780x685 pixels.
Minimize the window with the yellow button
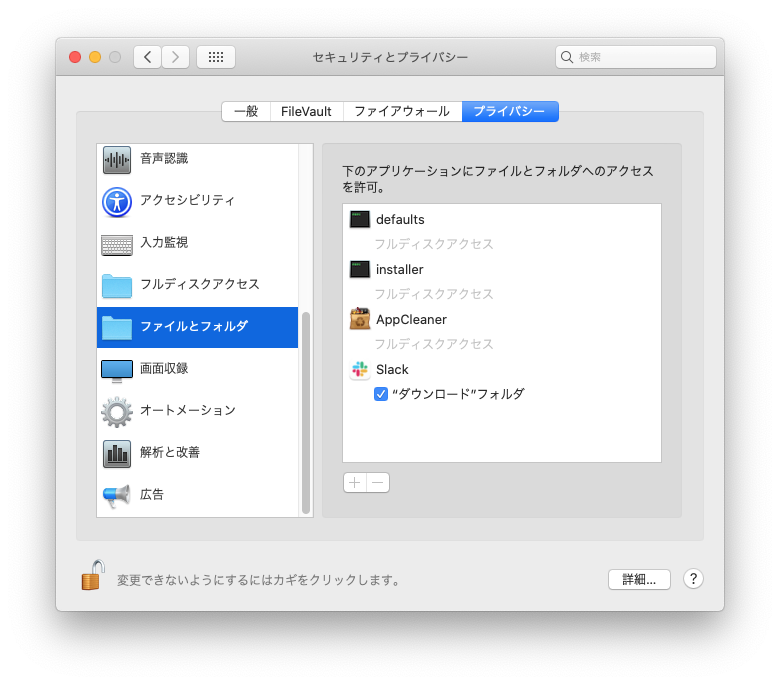95,57
